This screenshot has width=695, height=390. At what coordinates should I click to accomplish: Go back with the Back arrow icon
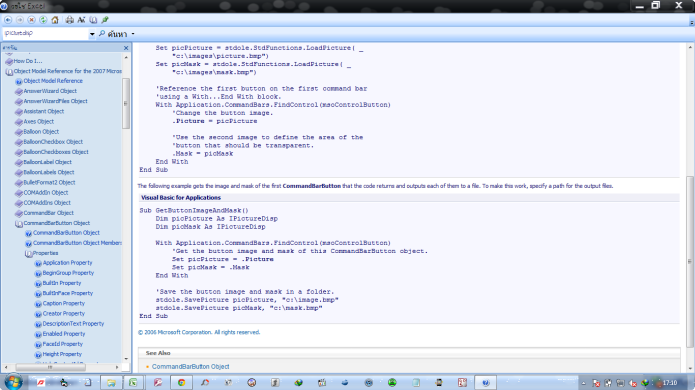coord(8,20)
